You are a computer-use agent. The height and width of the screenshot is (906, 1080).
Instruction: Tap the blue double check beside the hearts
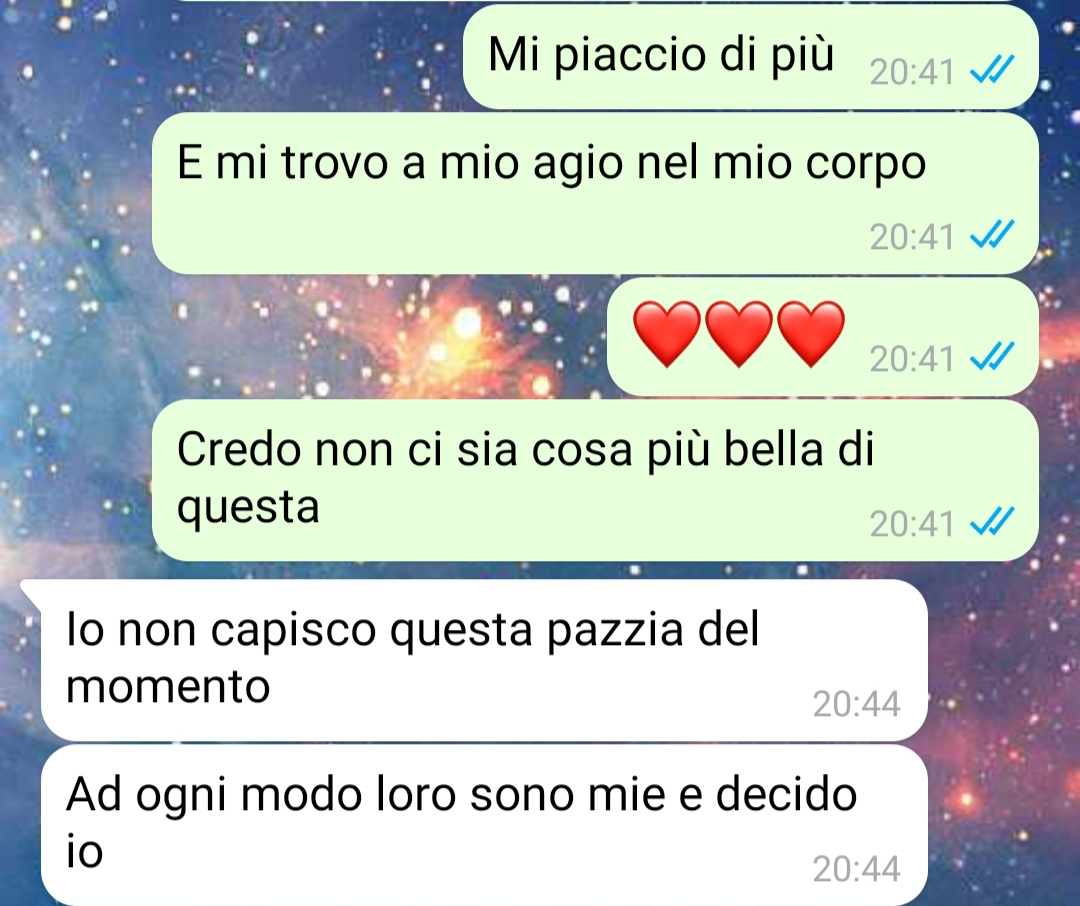click(992, 356)
